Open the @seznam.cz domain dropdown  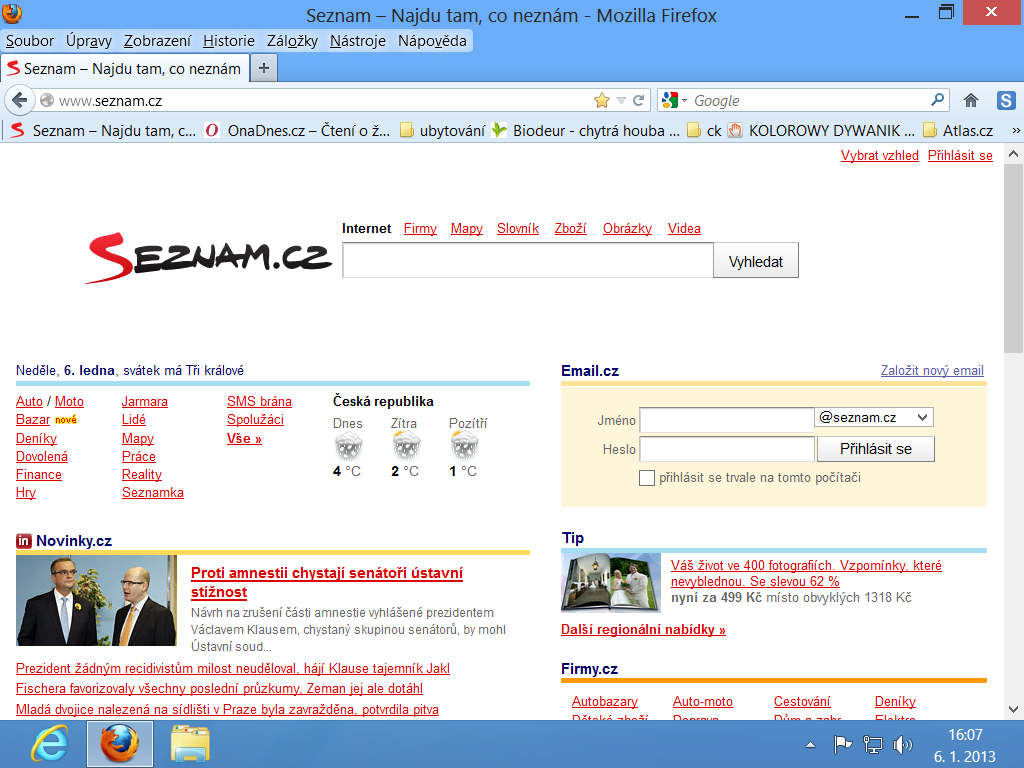874,417
